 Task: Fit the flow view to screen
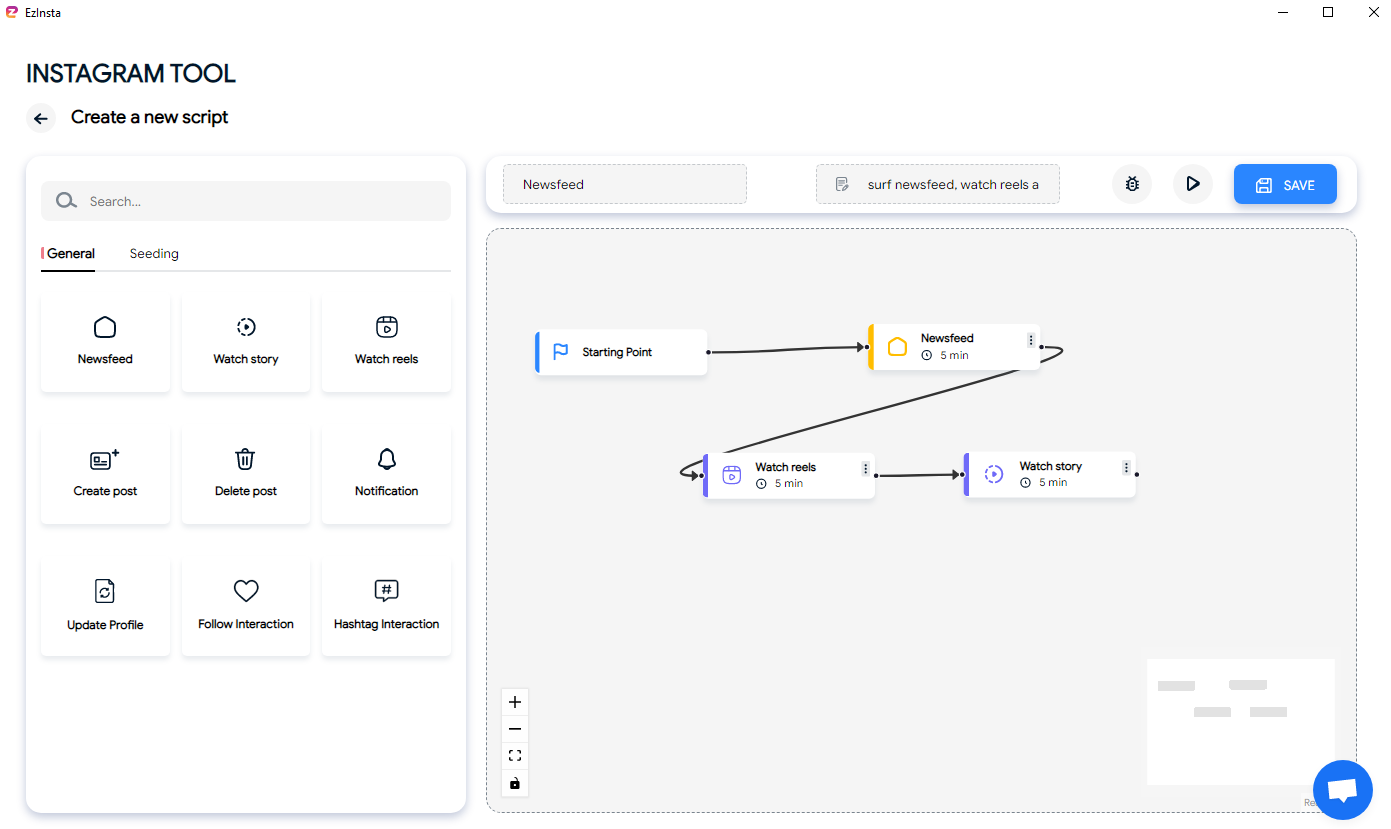click(515, 756)
